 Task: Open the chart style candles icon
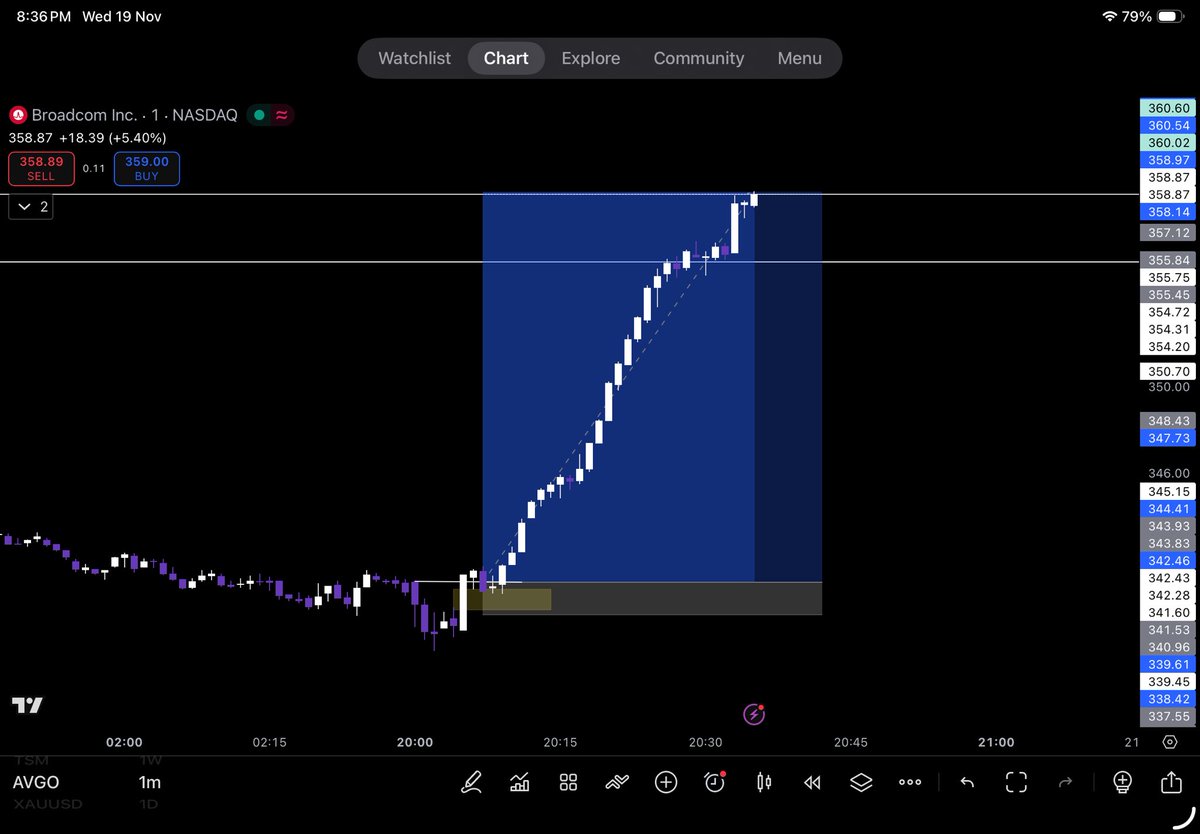point(763,782)
